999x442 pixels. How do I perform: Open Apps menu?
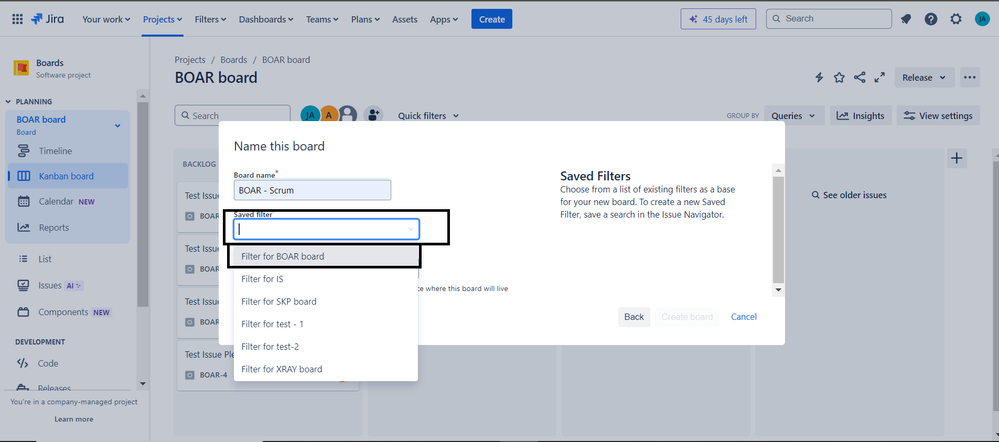pos(444,19)
